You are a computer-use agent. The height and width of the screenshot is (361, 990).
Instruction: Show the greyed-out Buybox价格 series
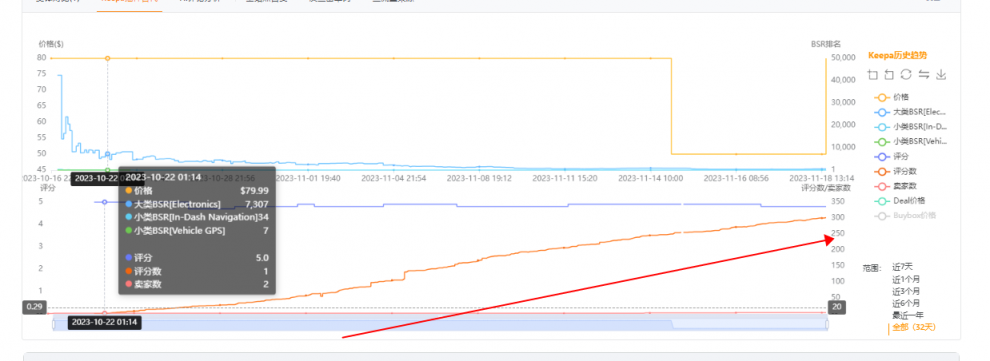click(905, 216)
